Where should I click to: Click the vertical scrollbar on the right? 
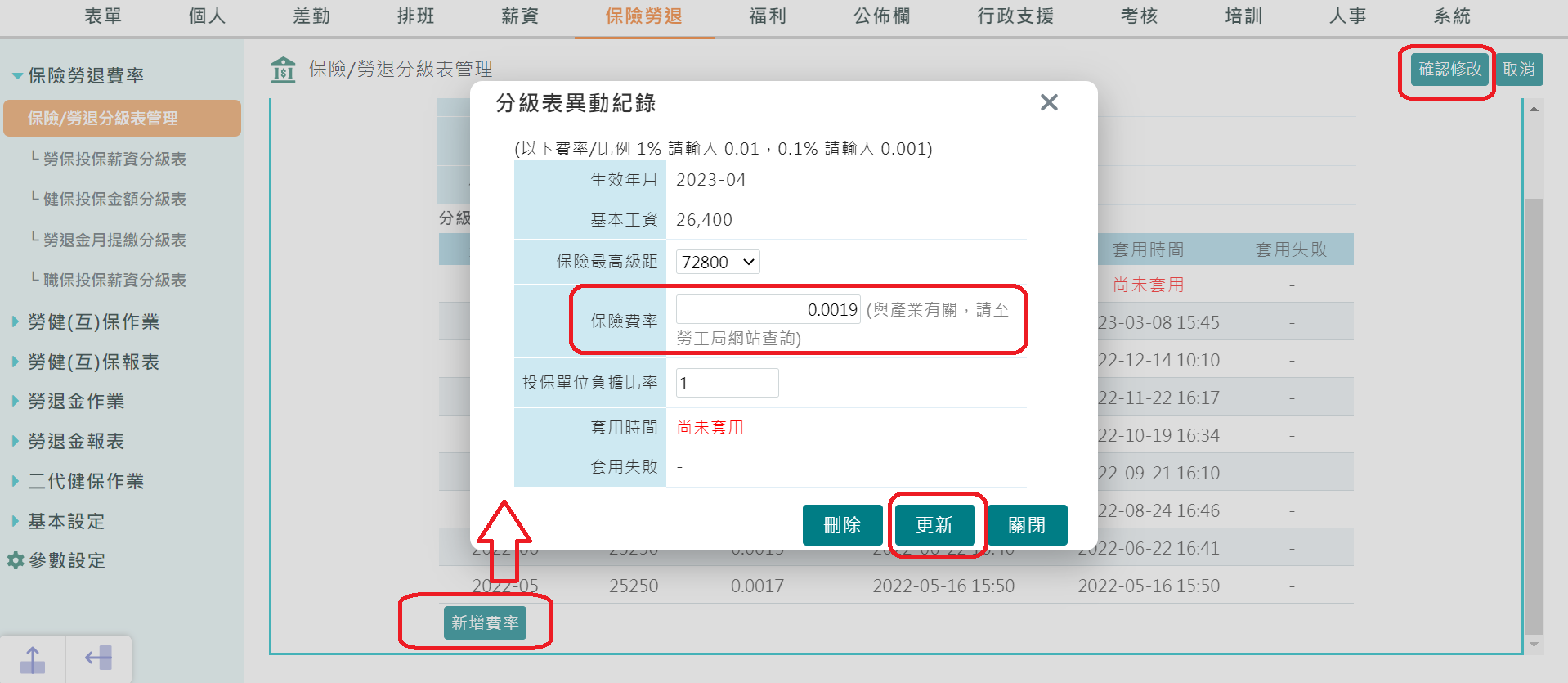click(x=1534, y=416)
